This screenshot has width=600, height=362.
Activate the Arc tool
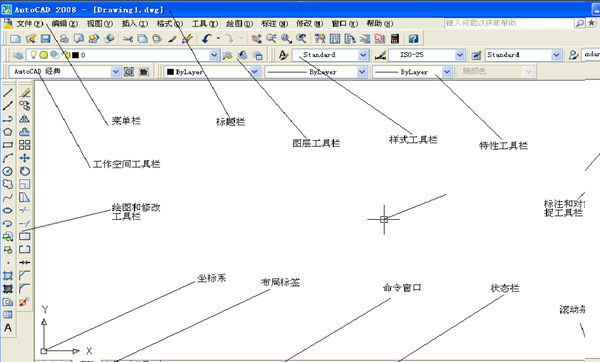tap(8, 158)
